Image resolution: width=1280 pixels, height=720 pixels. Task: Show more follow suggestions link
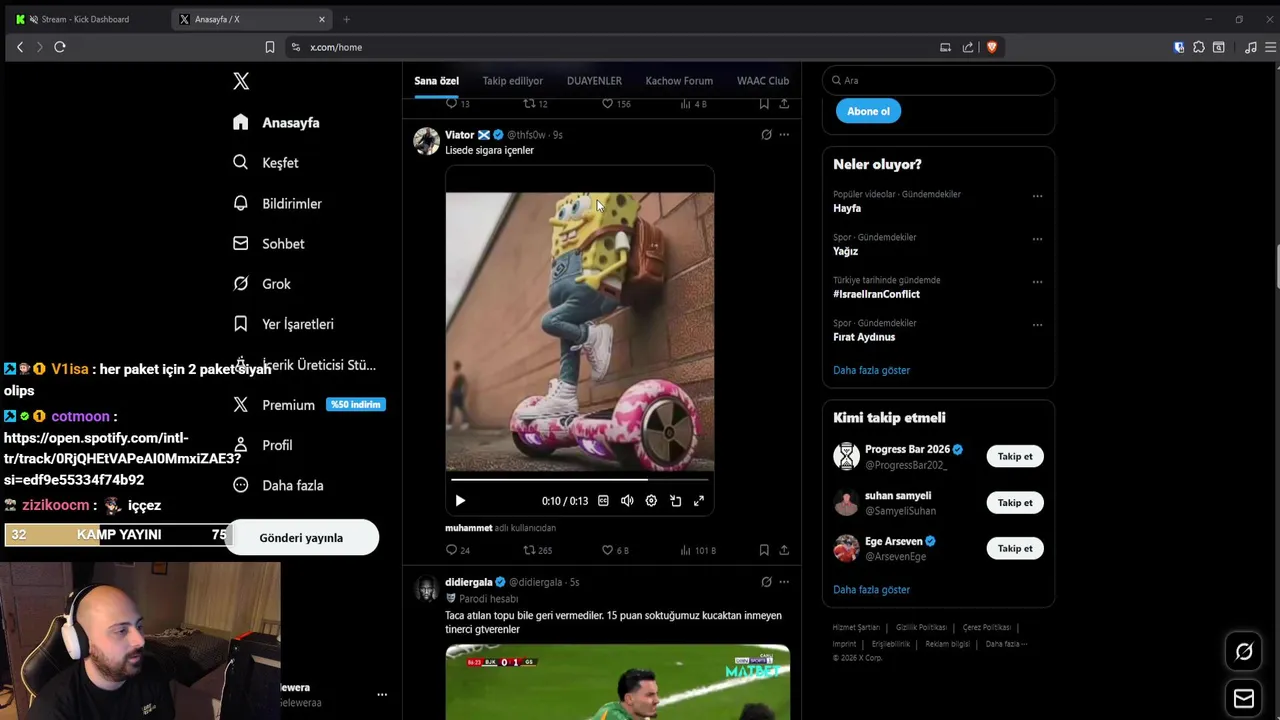[x=871, y=590]
